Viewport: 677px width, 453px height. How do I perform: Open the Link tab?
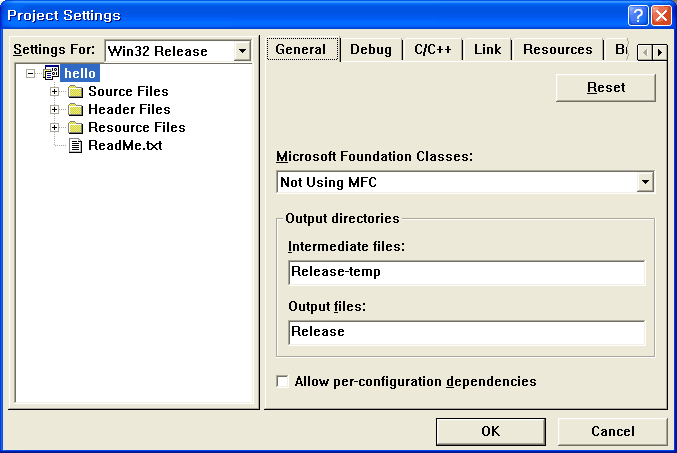tap(488, 50)
